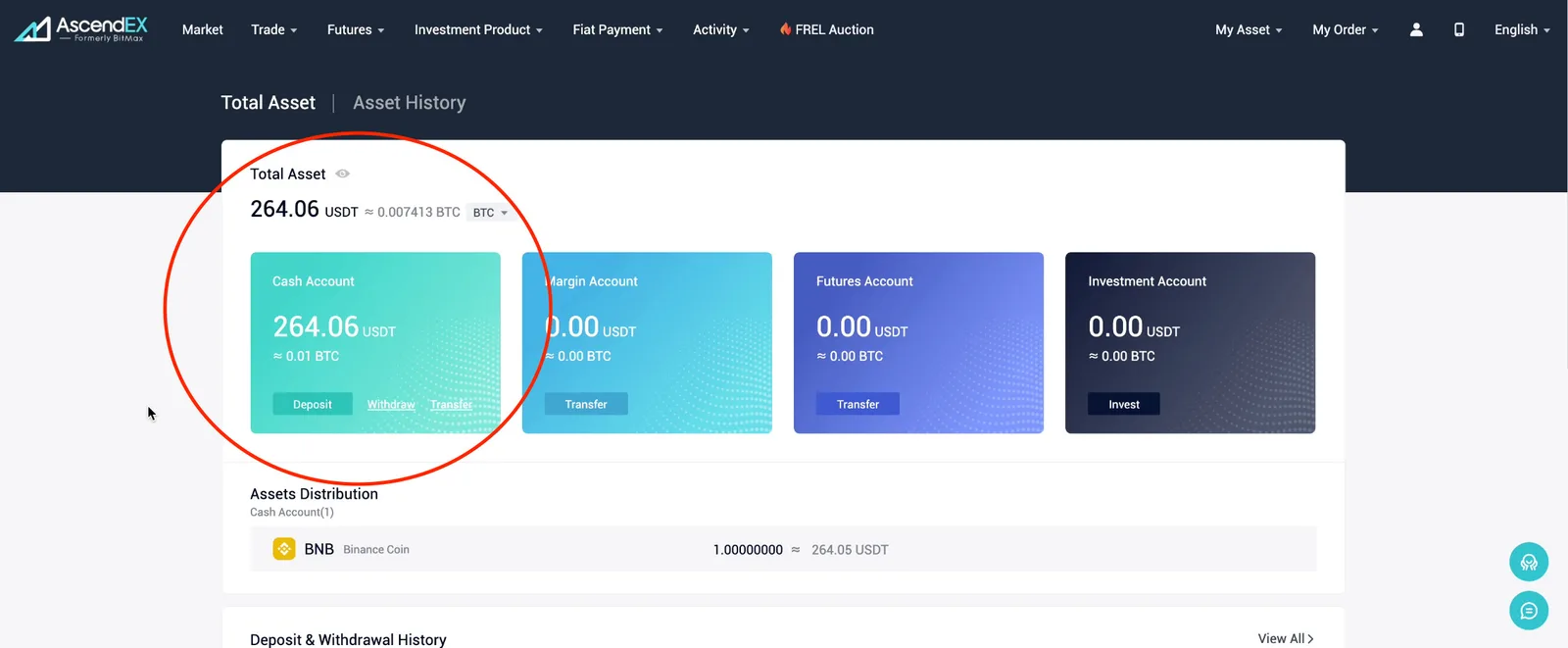Click Transfer in Margin Account card
Screen dimensions: 1568x648
pyautogui.click(x=586, y=404)
